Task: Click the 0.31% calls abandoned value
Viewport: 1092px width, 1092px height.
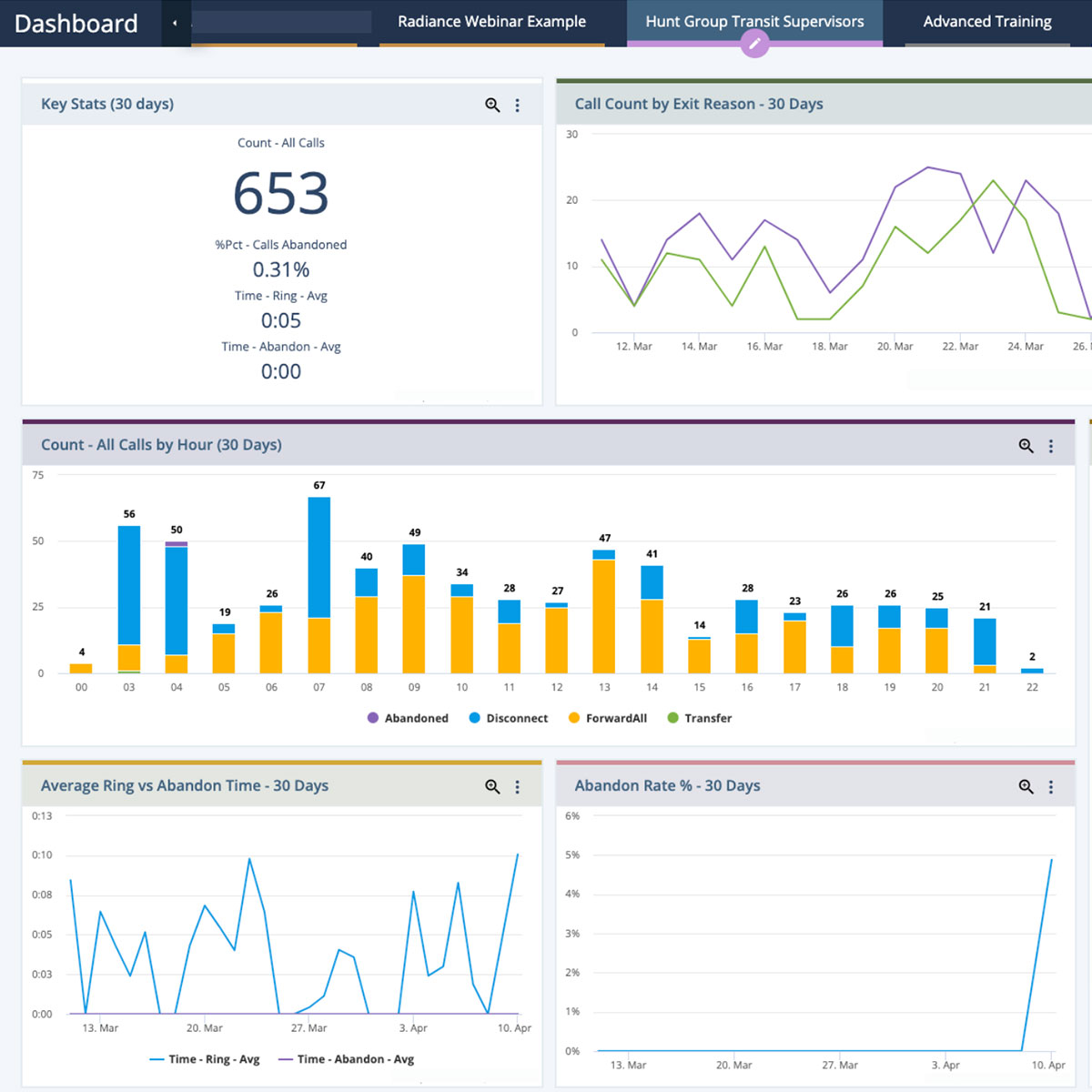Action: [281, 270]
